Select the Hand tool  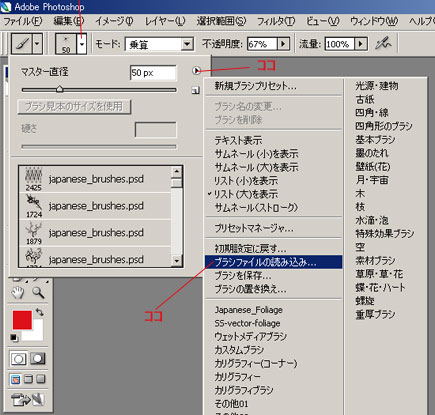tap(18, 292)
